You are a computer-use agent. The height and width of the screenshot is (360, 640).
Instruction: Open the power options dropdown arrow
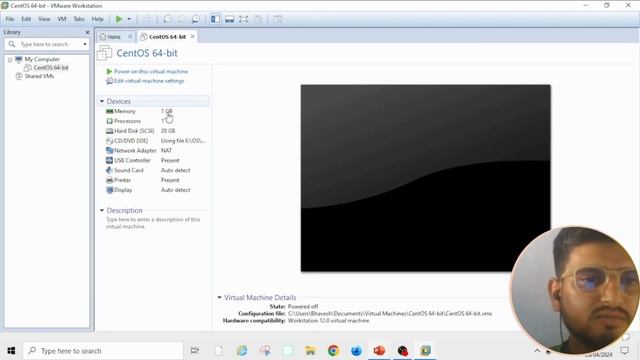pos(129,19)
